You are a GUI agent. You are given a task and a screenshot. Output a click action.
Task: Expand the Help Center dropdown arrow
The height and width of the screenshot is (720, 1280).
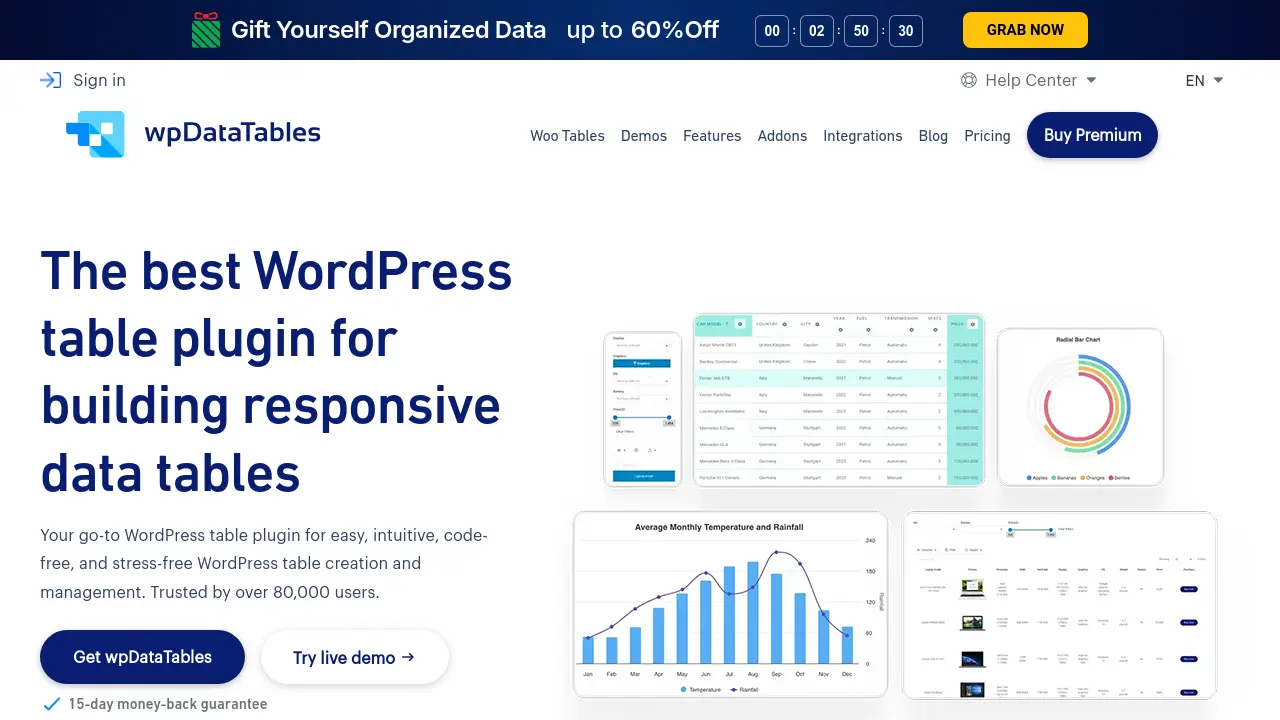point(1091,80)
